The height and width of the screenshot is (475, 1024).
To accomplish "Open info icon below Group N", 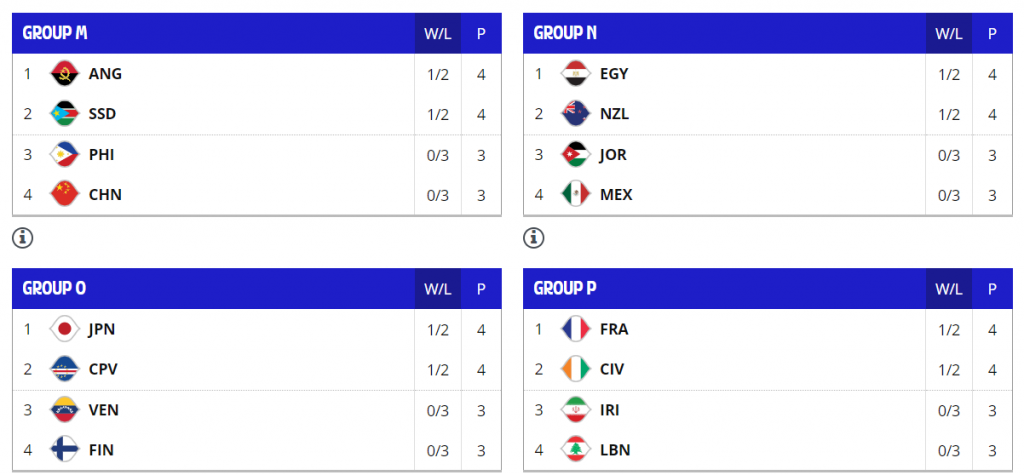I will pos(534,238).
